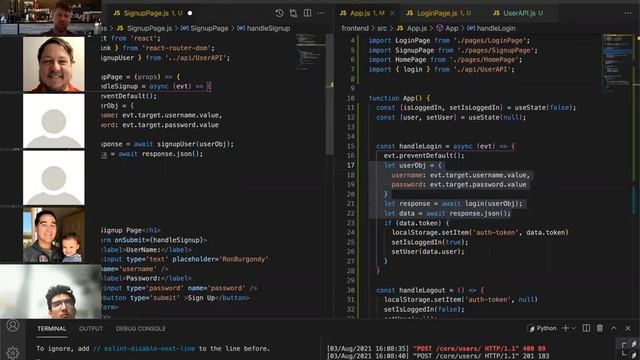Click line number 23 in App.js gutter

[351, 223]
